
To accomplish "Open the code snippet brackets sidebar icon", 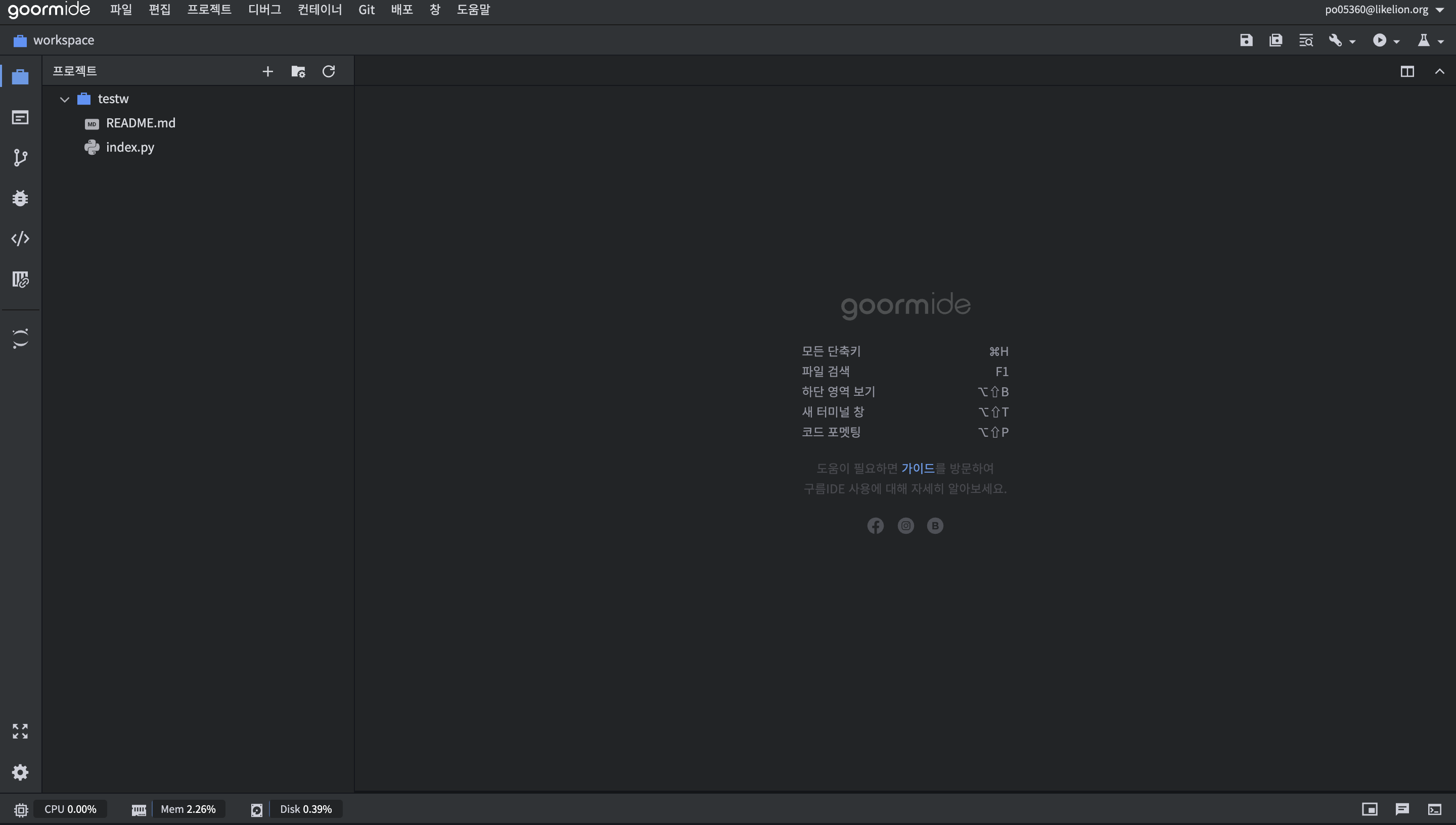I will tap(20, 239).
